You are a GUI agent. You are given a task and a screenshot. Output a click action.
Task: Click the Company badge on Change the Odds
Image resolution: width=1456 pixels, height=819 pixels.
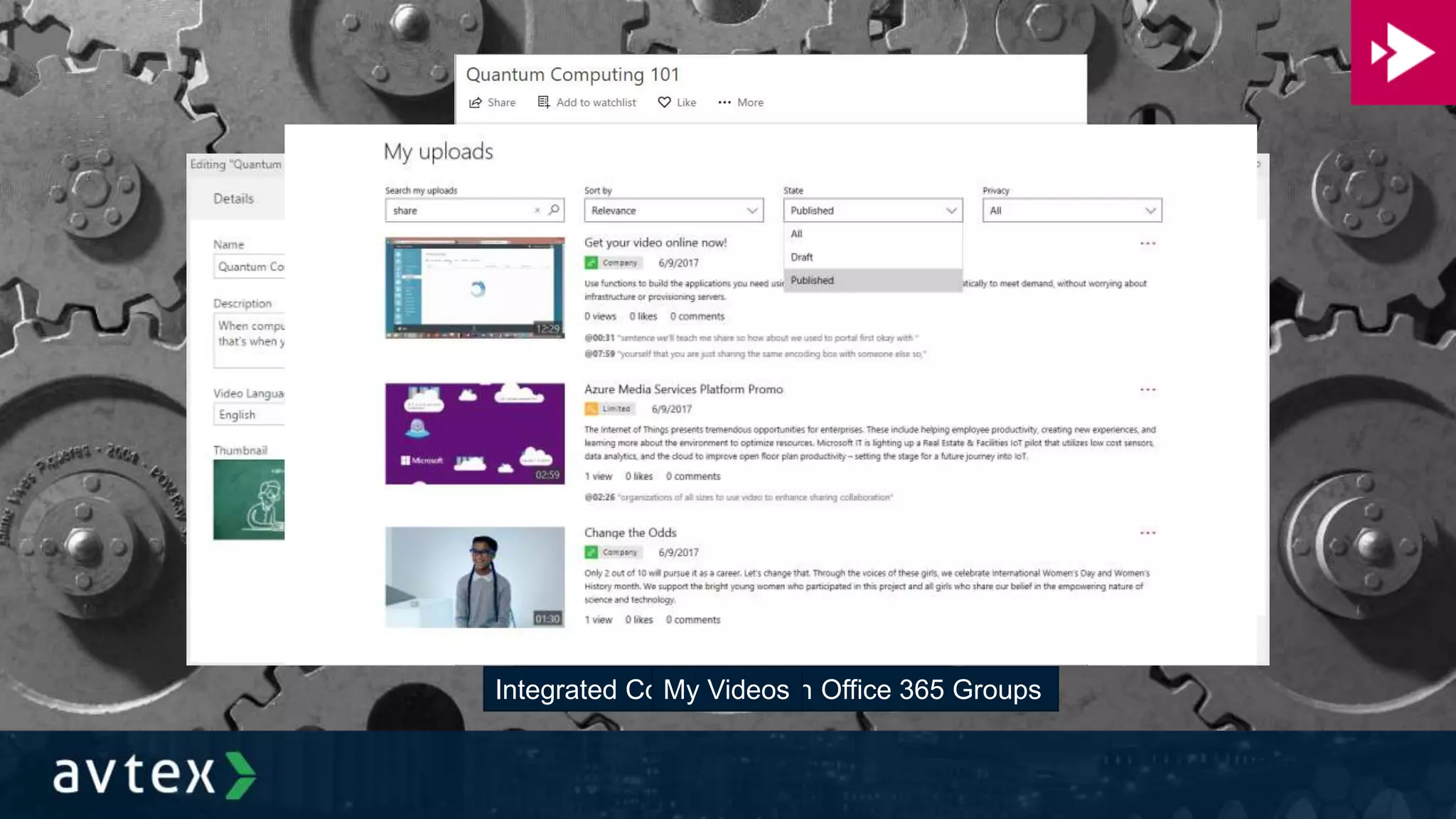point(613,552)
